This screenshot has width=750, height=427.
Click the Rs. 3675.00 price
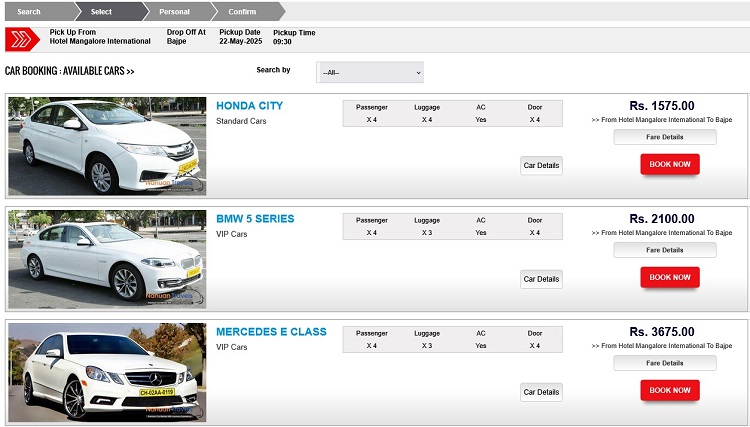point(662,331)
